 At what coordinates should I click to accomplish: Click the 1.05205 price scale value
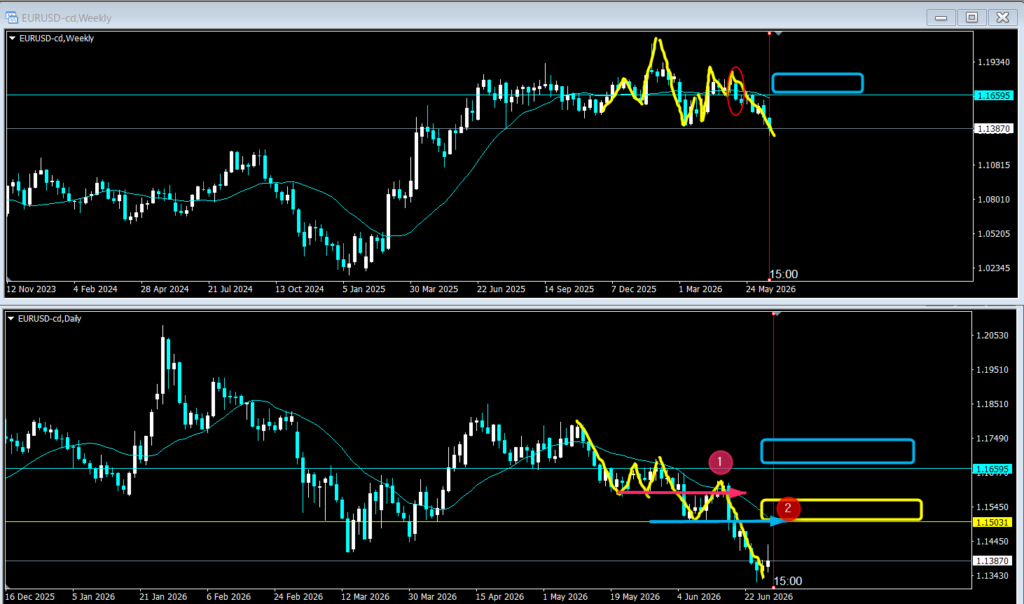[x=993, y=234]
